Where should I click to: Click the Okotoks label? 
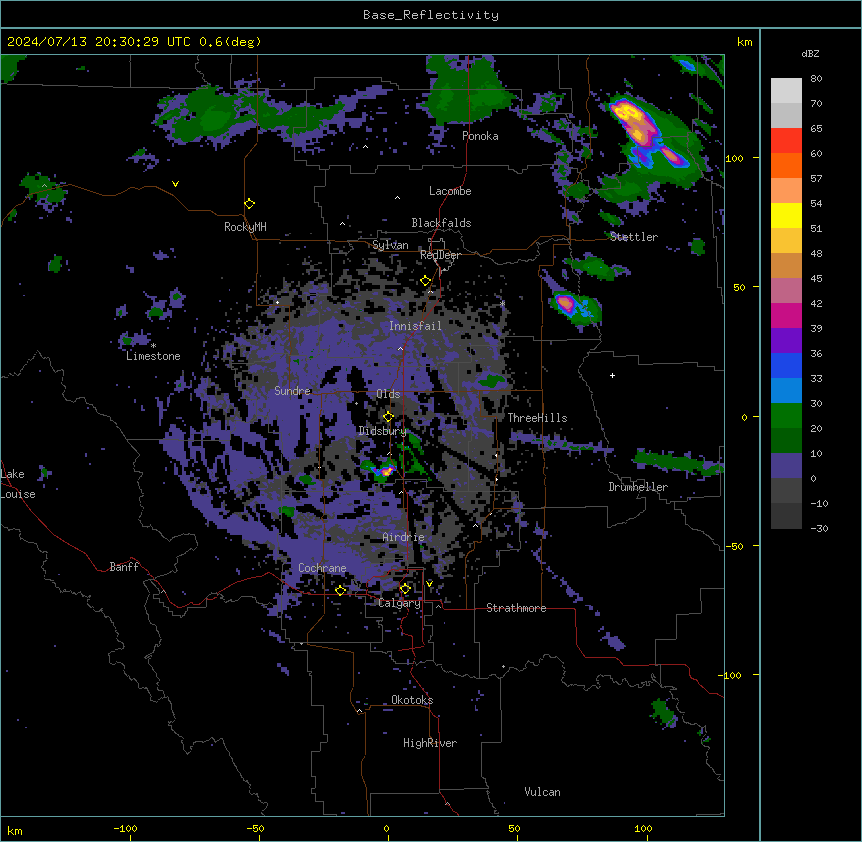click(412, 700)
